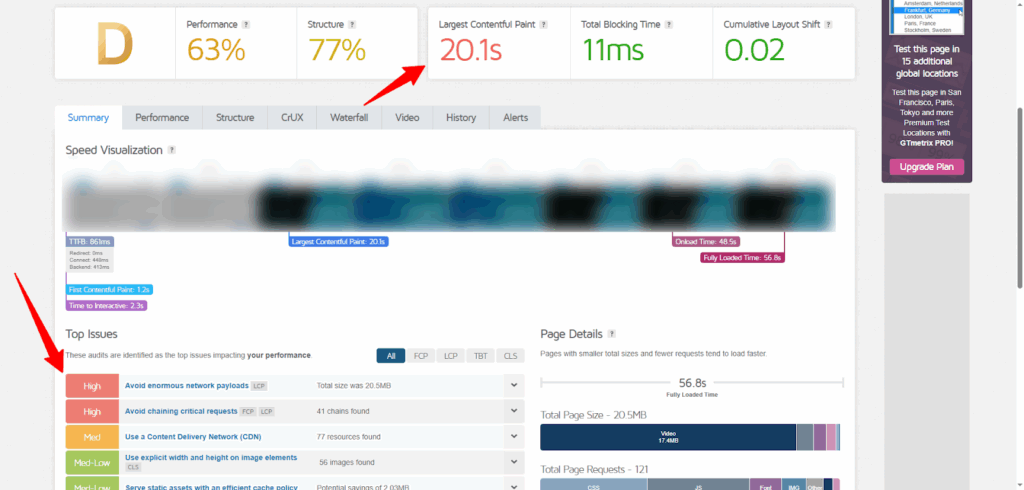This screenshot has height=490, width=1024.
Task: Open the Video tab
Action: [407, 118]
